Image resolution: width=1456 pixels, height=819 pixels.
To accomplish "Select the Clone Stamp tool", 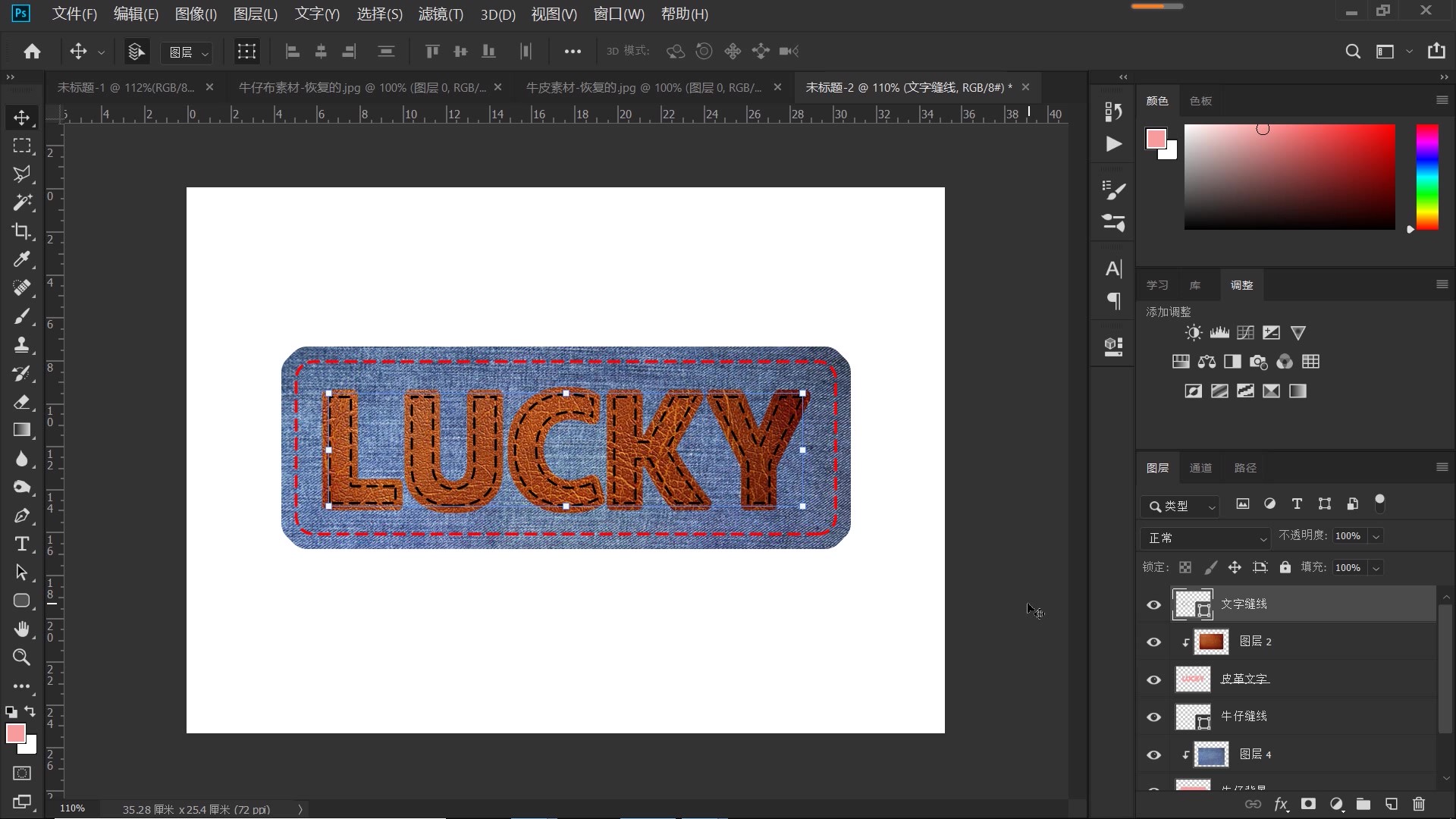I will (21, 345).
